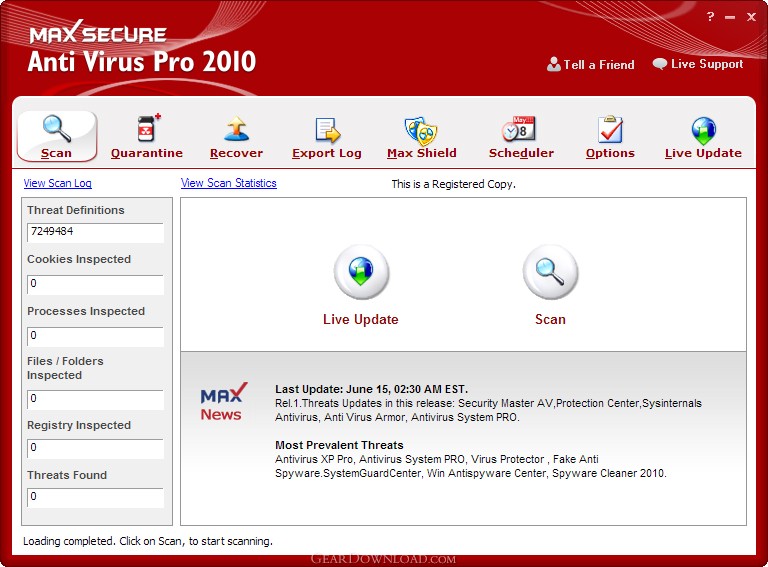Viewport: 768px width, 567px height.
Task: Open View Scan Statistics link
Action: [229, 183]
